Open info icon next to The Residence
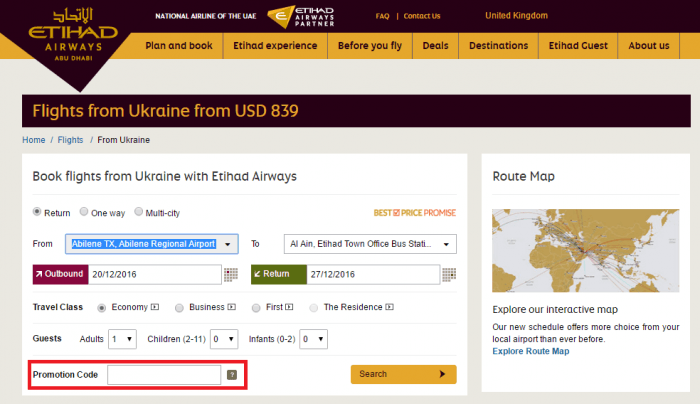This screenshot has height=404, width=700. point(390,307)
